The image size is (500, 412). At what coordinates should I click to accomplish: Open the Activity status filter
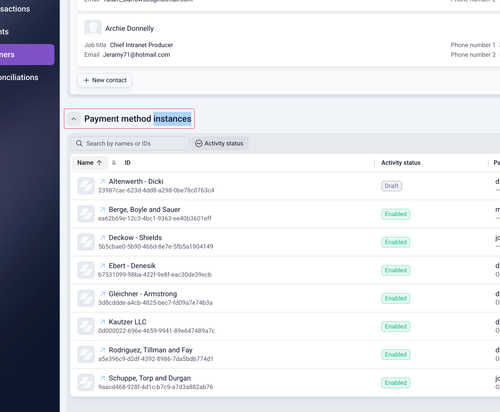click(x=220, y=144)
